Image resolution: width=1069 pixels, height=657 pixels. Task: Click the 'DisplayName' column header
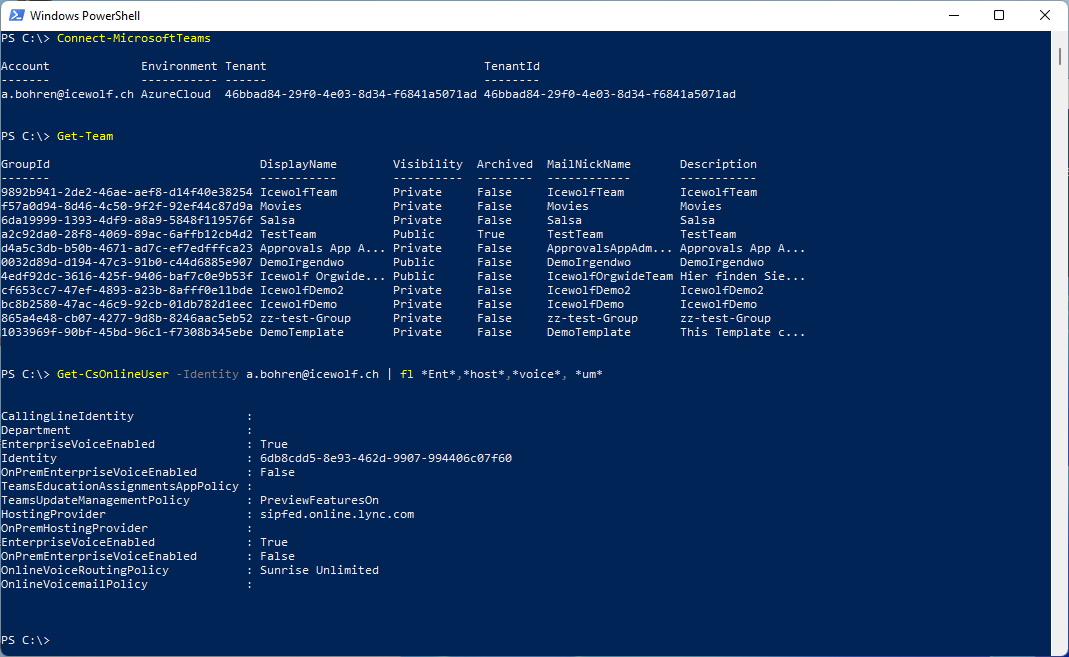(298, 164)
